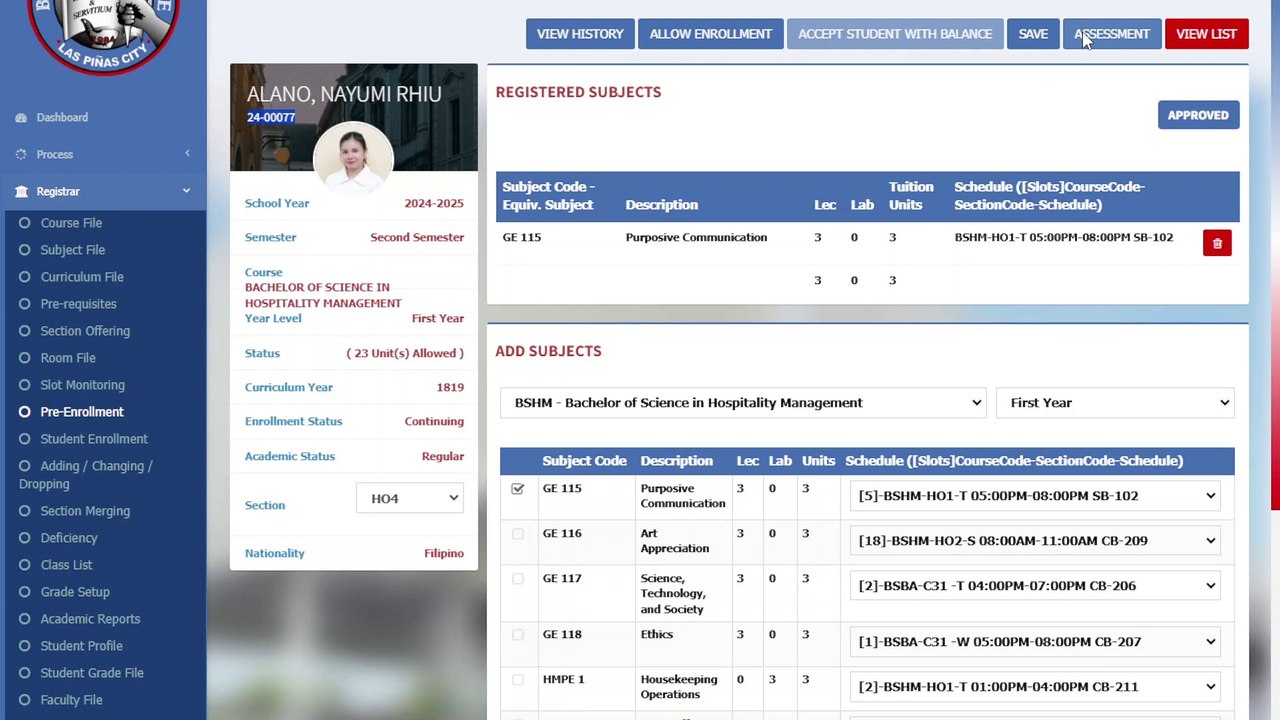Open the First Year level dropdown

tap(1115, 403)
